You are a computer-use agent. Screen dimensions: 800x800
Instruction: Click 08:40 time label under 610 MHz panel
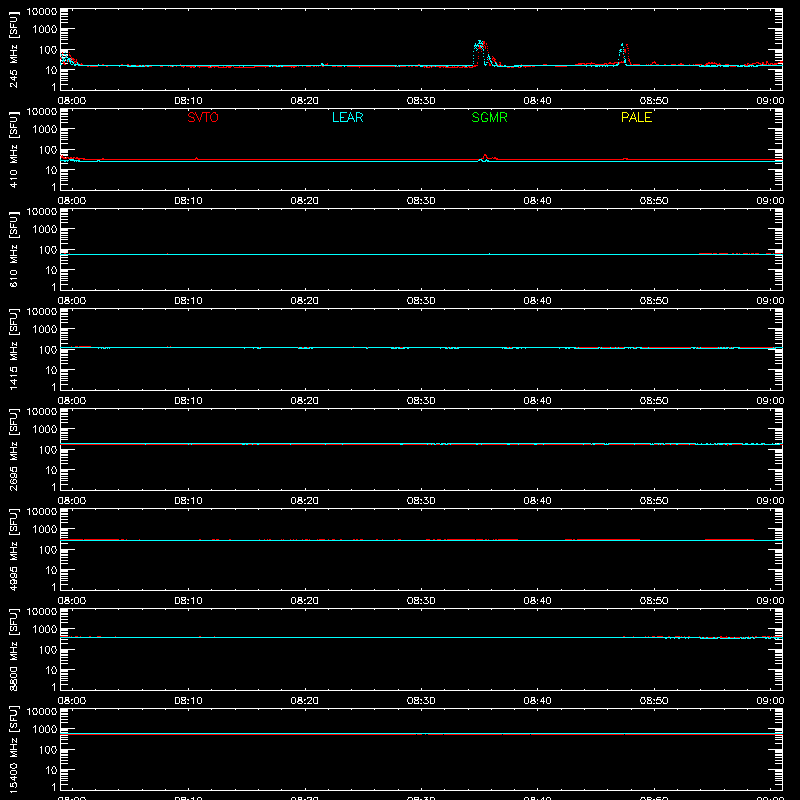(x=537, y=301)
